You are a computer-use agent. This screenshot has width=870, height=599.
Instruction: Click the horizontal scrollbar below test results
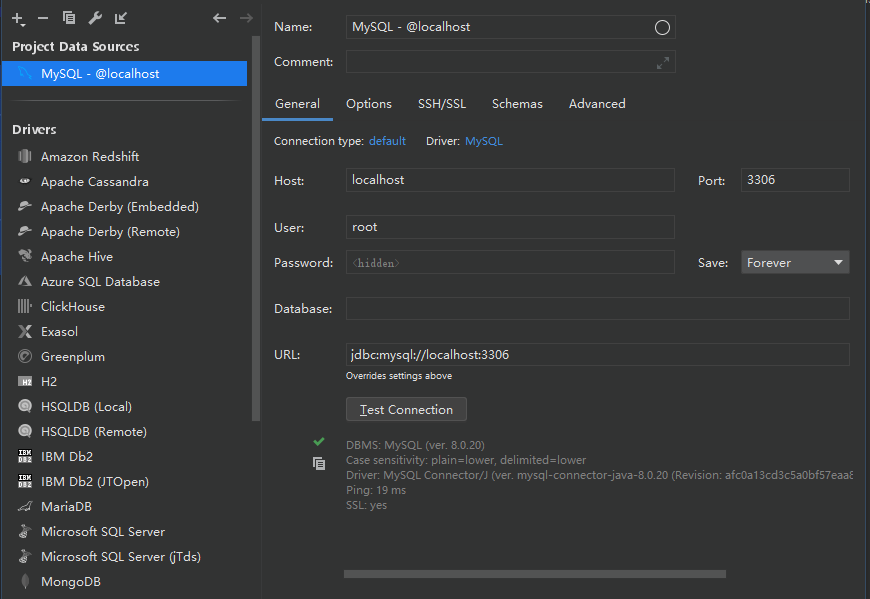click(x=535, y=574)
